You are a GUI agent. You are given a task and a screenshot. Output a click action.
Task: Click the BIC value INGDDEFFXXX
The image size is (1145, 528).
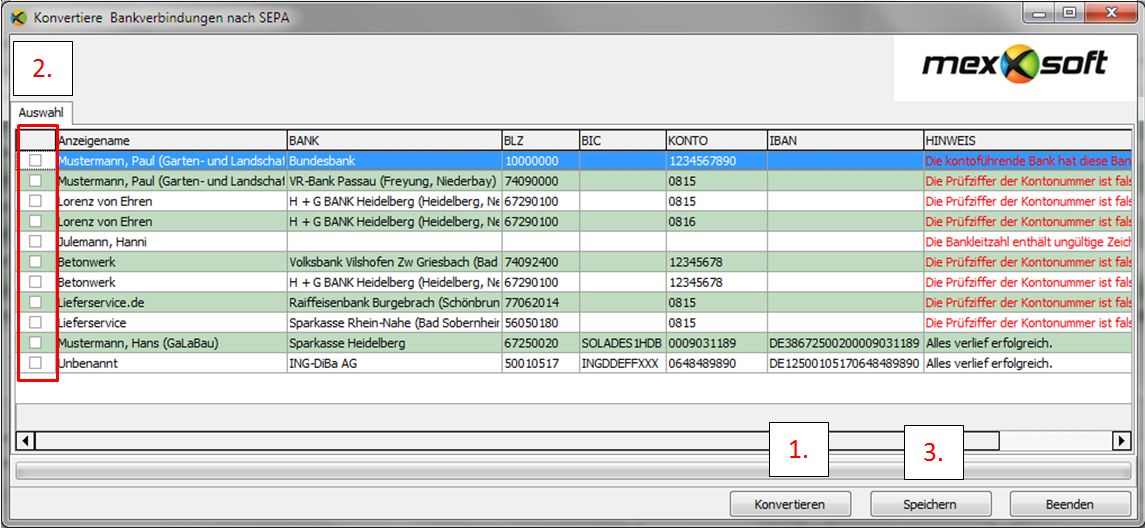tap(622, 363)
